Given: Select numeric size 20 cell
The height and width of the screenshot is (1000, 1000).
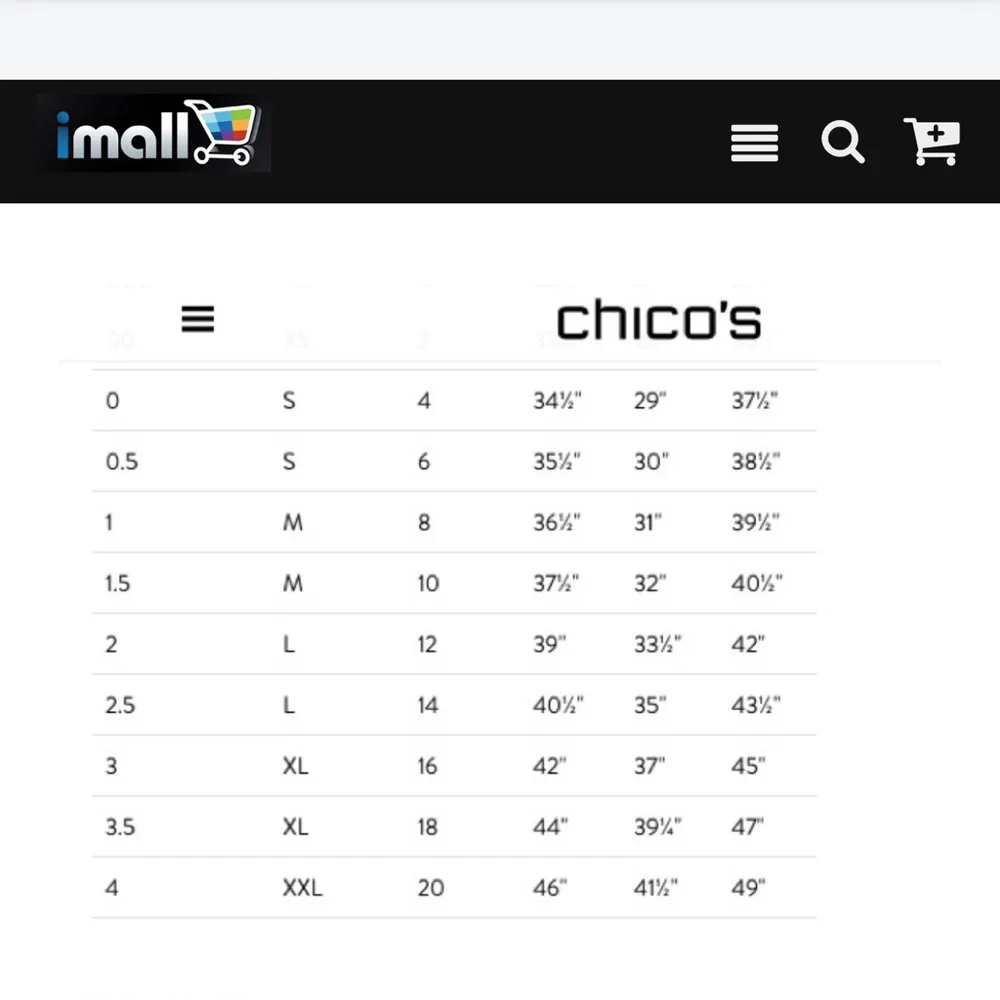Looking at the screenshot, I should (431, 887).
